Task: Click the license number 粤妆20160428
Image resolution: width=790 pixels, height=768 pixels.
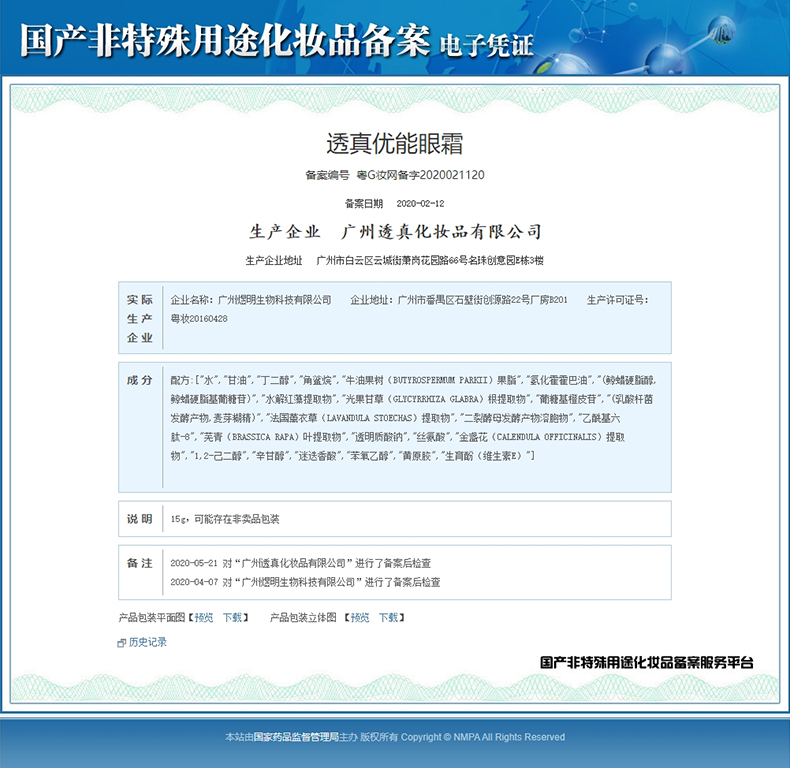Action: 199,318
